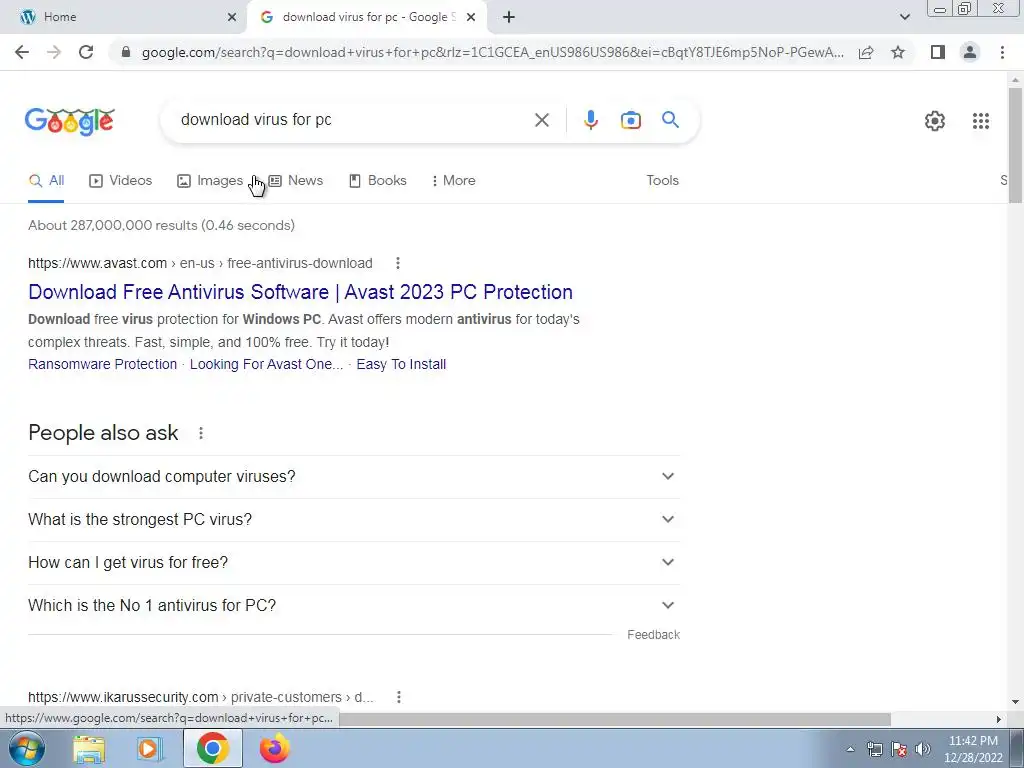
Task: Click the network tray icon
Action: 874,749
